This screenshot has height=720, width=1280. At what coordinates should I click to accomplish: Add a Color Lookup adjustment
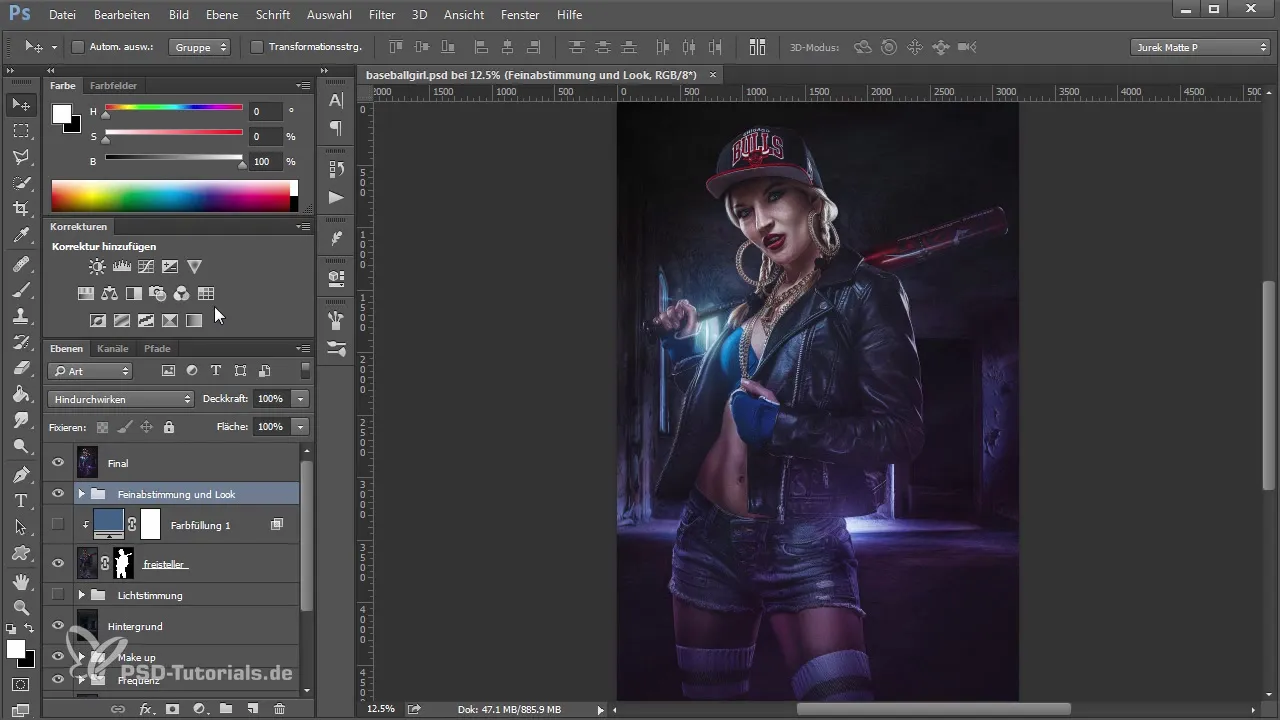[x=206, y=294]
